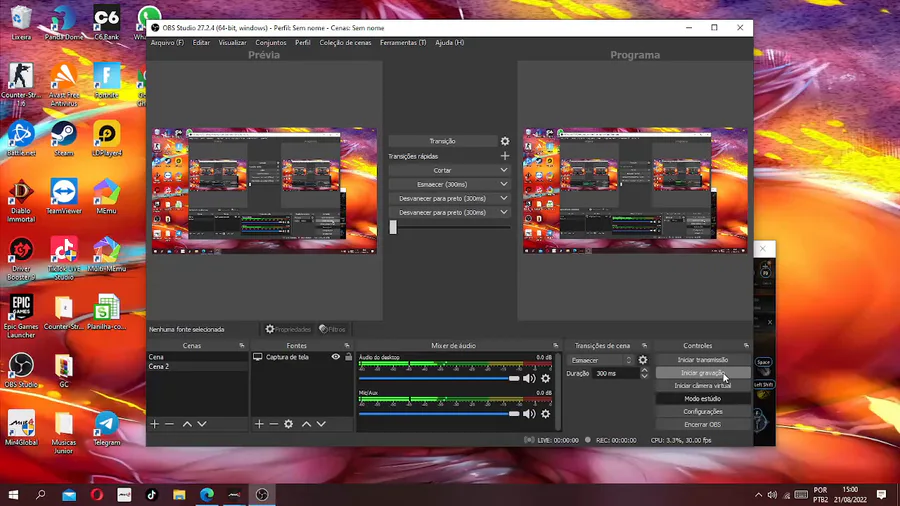Open Conjuntos menu

click(270, 42)
